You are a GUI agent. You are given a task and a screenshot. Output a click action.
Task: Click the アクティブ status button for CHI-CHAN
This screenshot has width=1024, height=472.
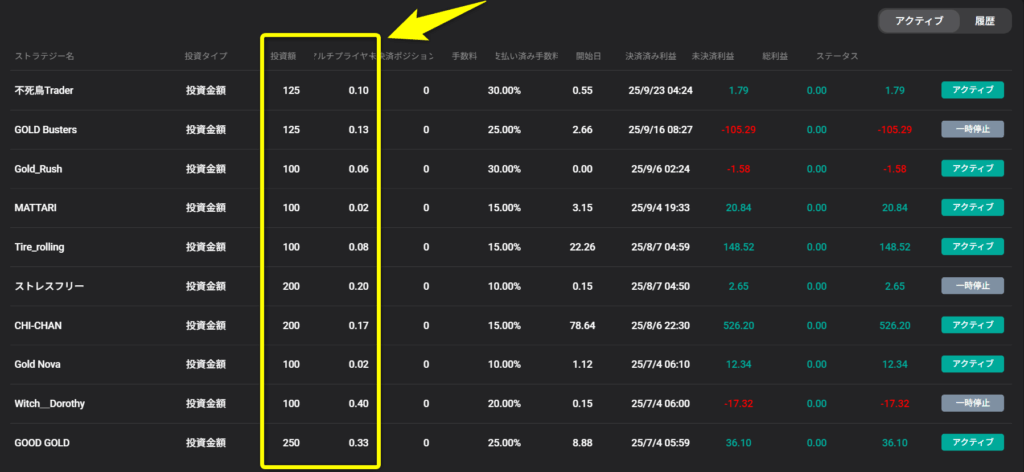(x=972, y=324)
